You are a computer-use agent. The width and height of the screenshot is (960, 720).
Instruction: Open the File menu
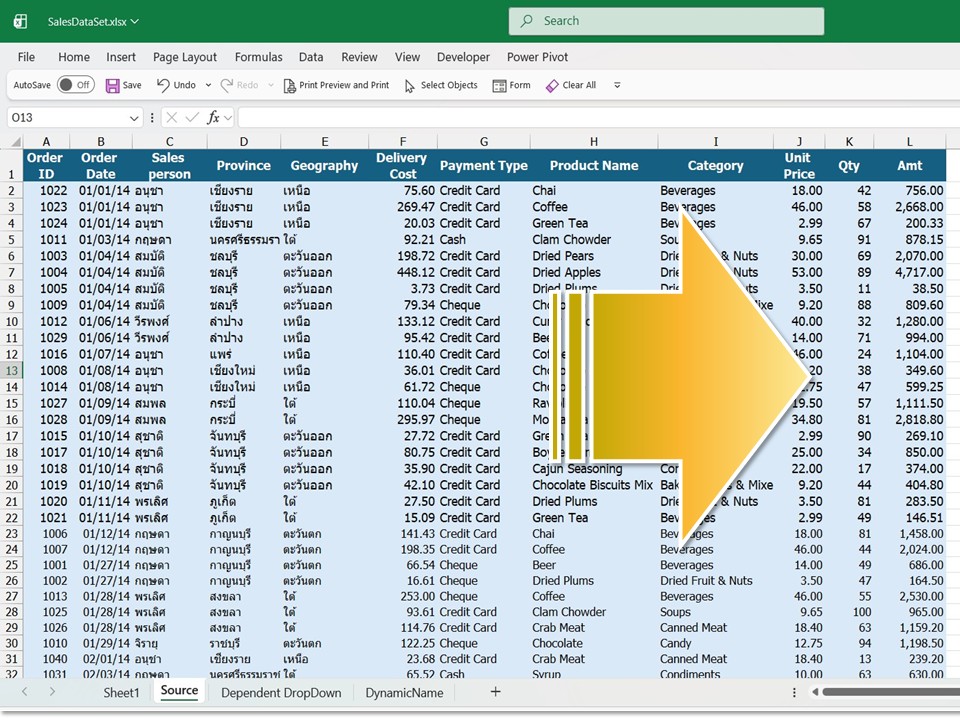coord(26,57)
